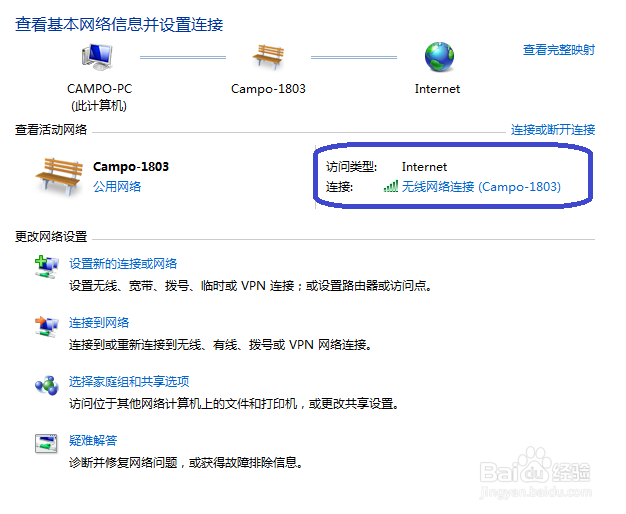Viewport: 626px width, 514px height.
Task: Click the 公用网络 network type link
Action: pyautogui.click(x=117, y=187)
